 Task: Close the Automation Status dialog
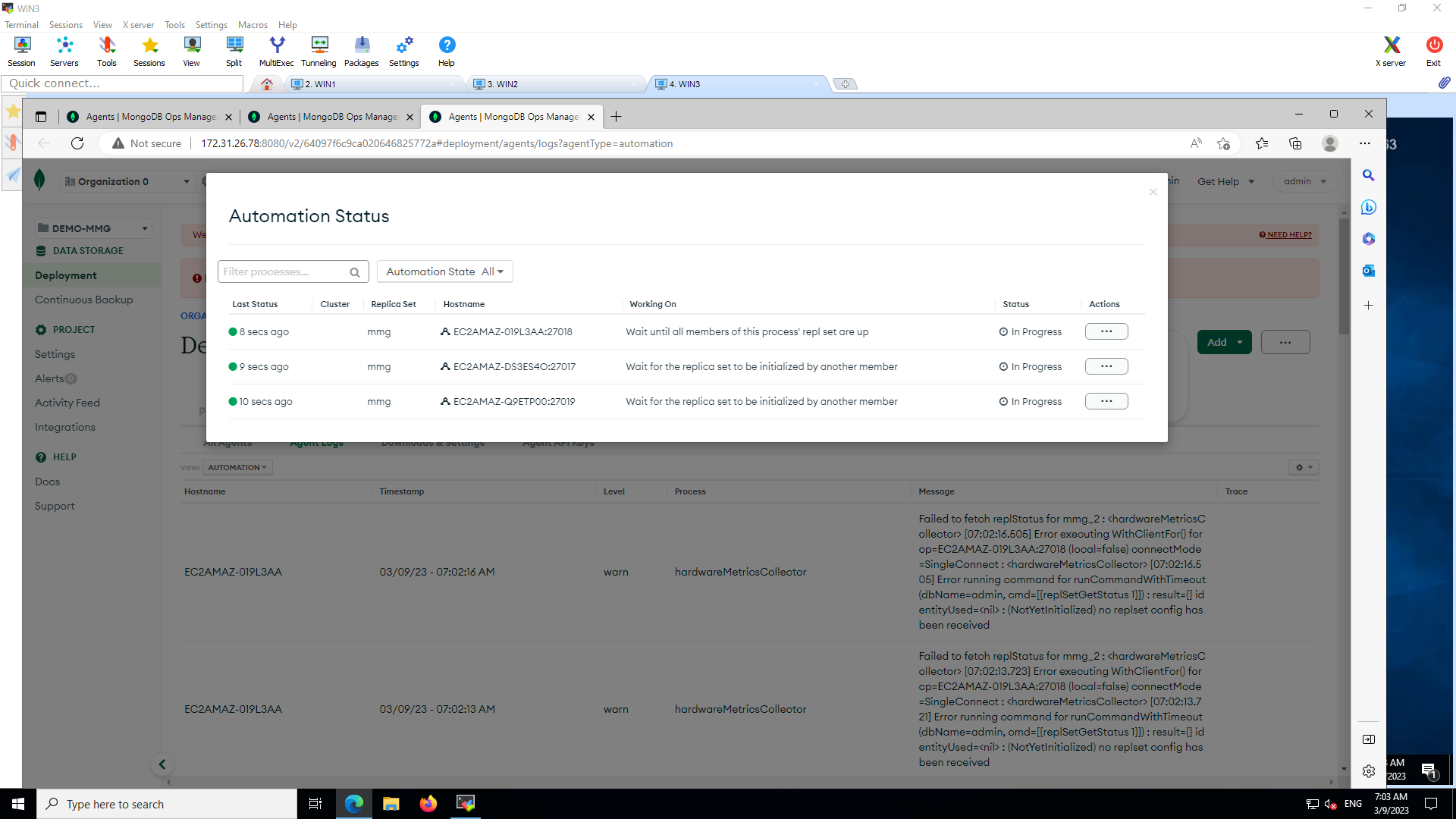[x=1153, y=192]
